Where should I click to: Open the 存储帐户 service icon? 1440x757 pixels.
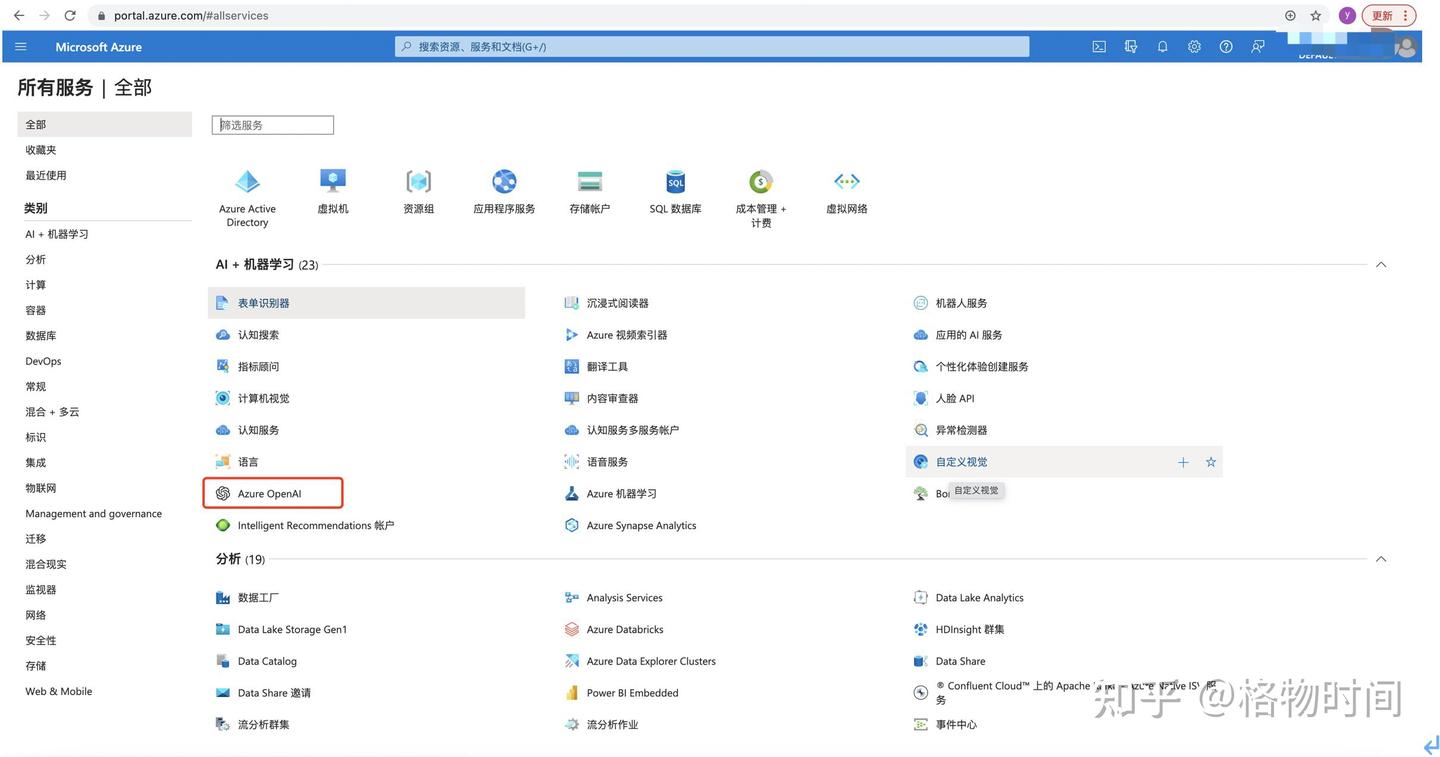(x=589, y=182)
